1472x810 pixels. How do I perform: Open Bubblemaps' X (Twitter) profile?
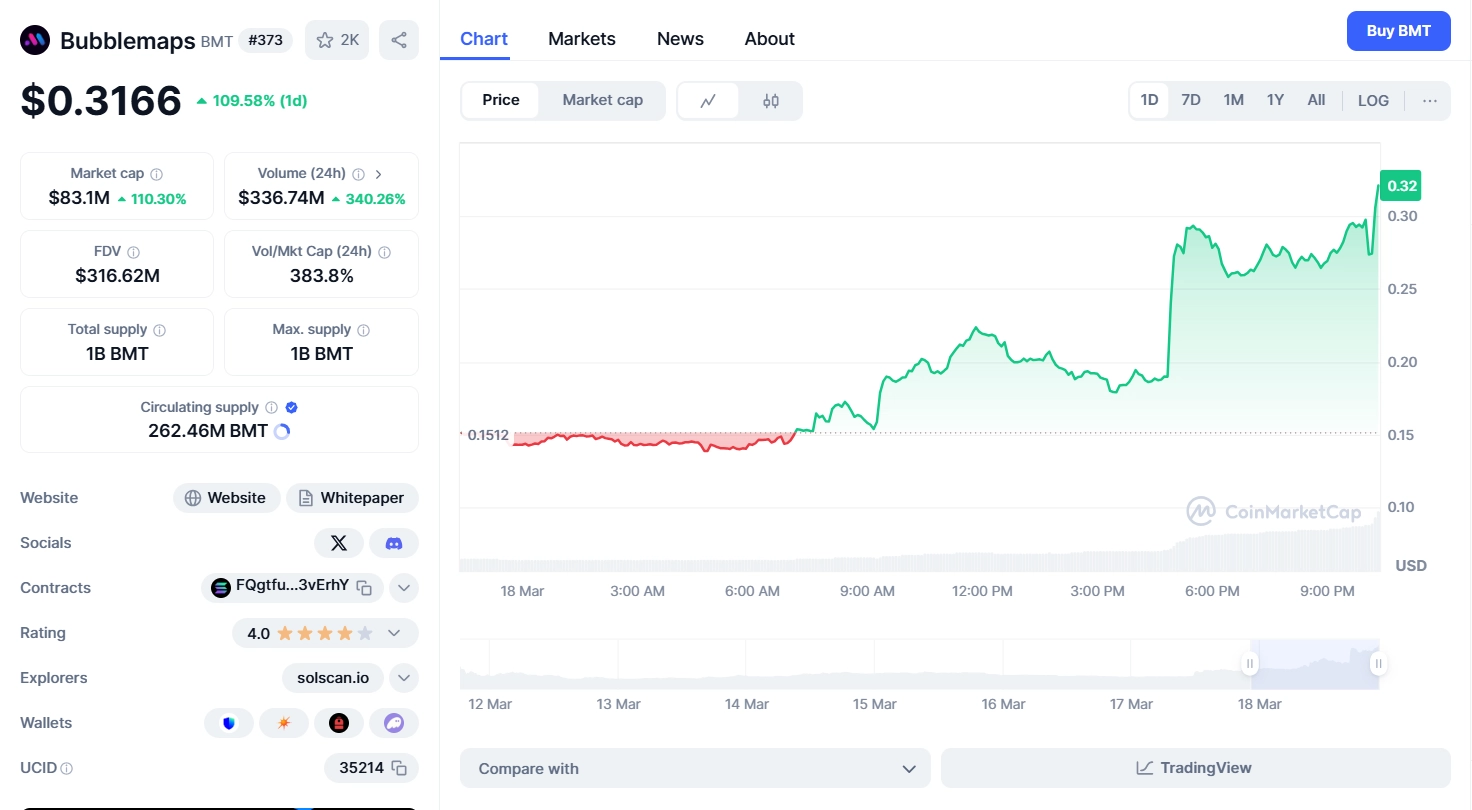click(338, 542)
